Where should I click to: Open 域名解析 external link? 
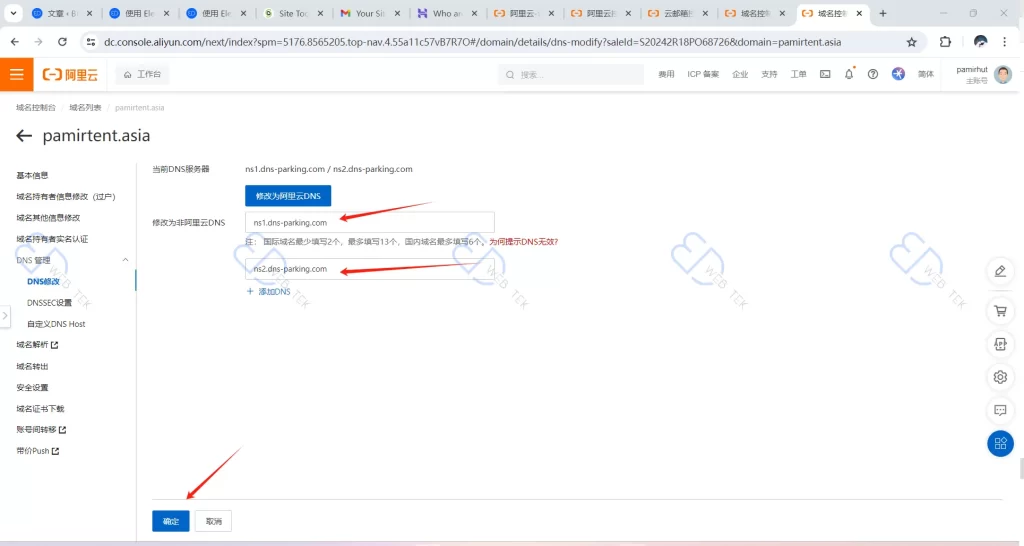(x=37, y=345)
